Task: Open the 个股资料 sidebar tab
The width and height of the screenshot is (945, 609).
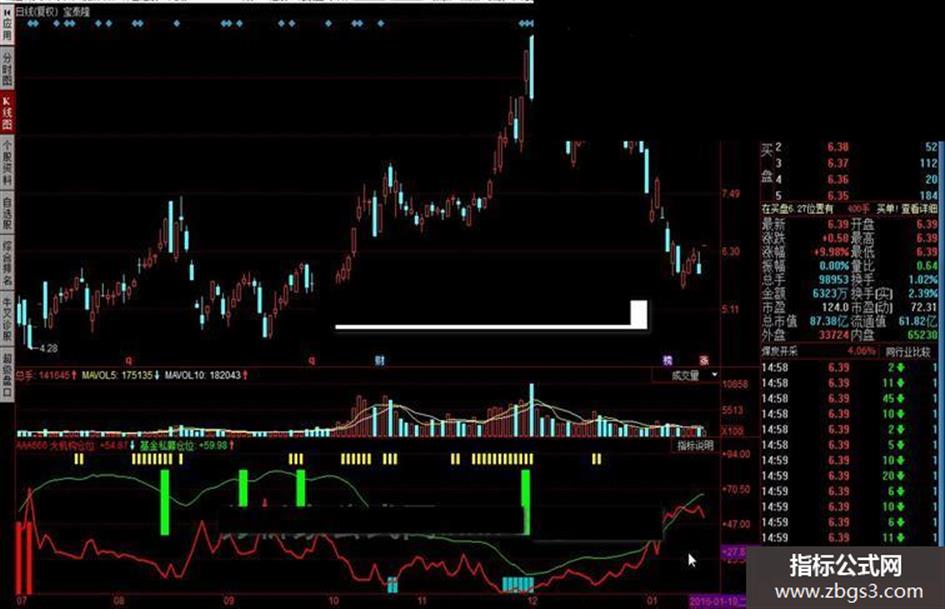Action: point(7,163)
